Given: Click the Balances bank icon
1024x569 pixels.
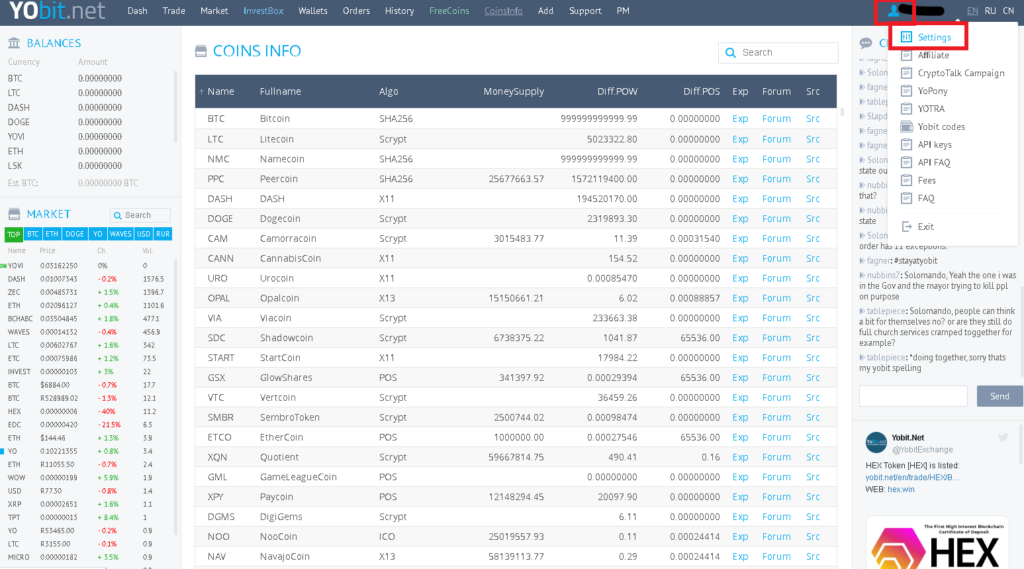Looking at the screenshot, I should (x=14, y=43).
